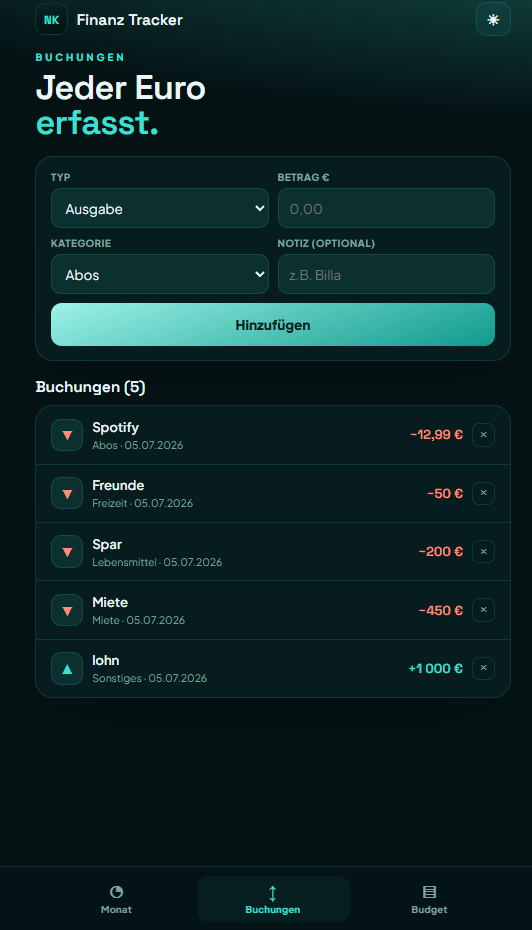Click the red down-arrow icon beside Spotify
532x930 pixels.
click(x=67, y=435)
